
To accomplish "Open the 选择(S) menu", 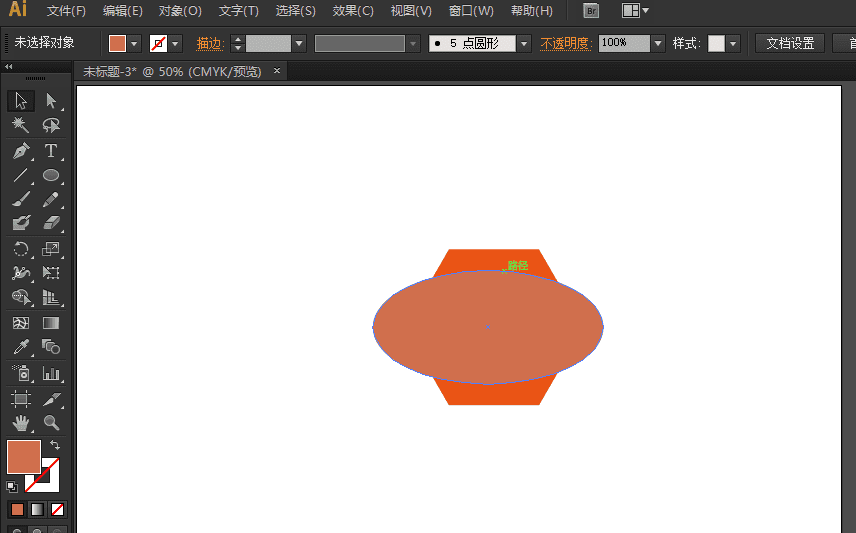I will pyautogui.click(x=295, y=11).
